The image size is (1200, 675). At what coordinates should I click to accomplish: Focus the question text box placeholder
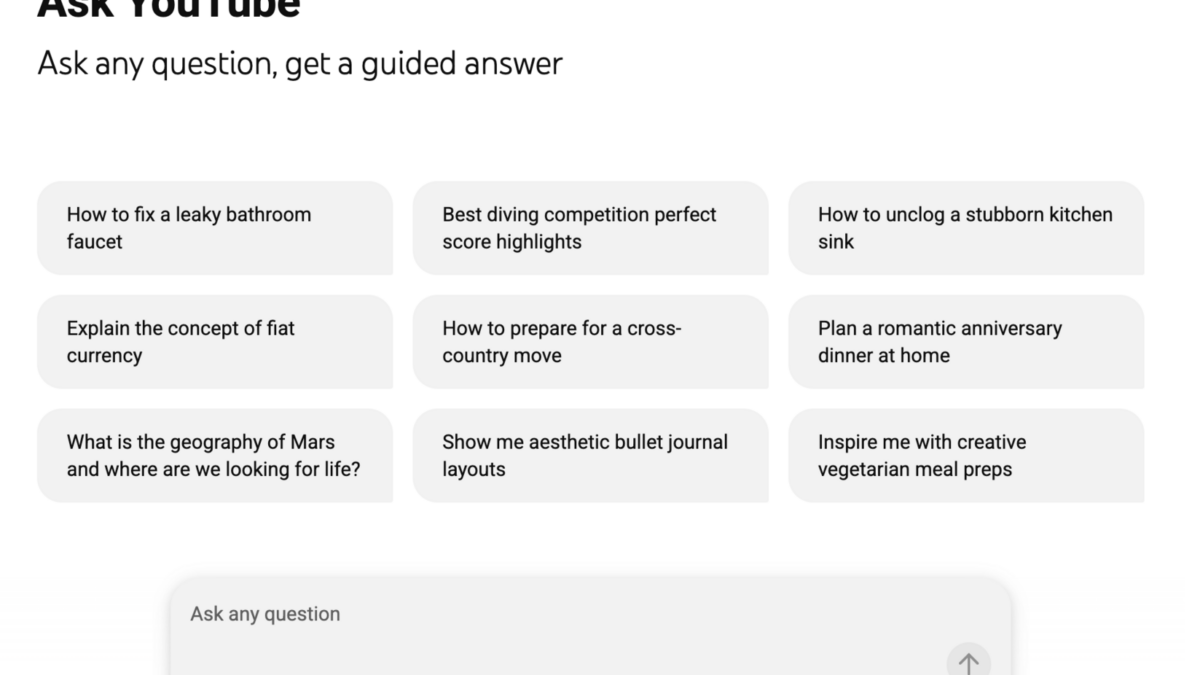tap(266, 614)
